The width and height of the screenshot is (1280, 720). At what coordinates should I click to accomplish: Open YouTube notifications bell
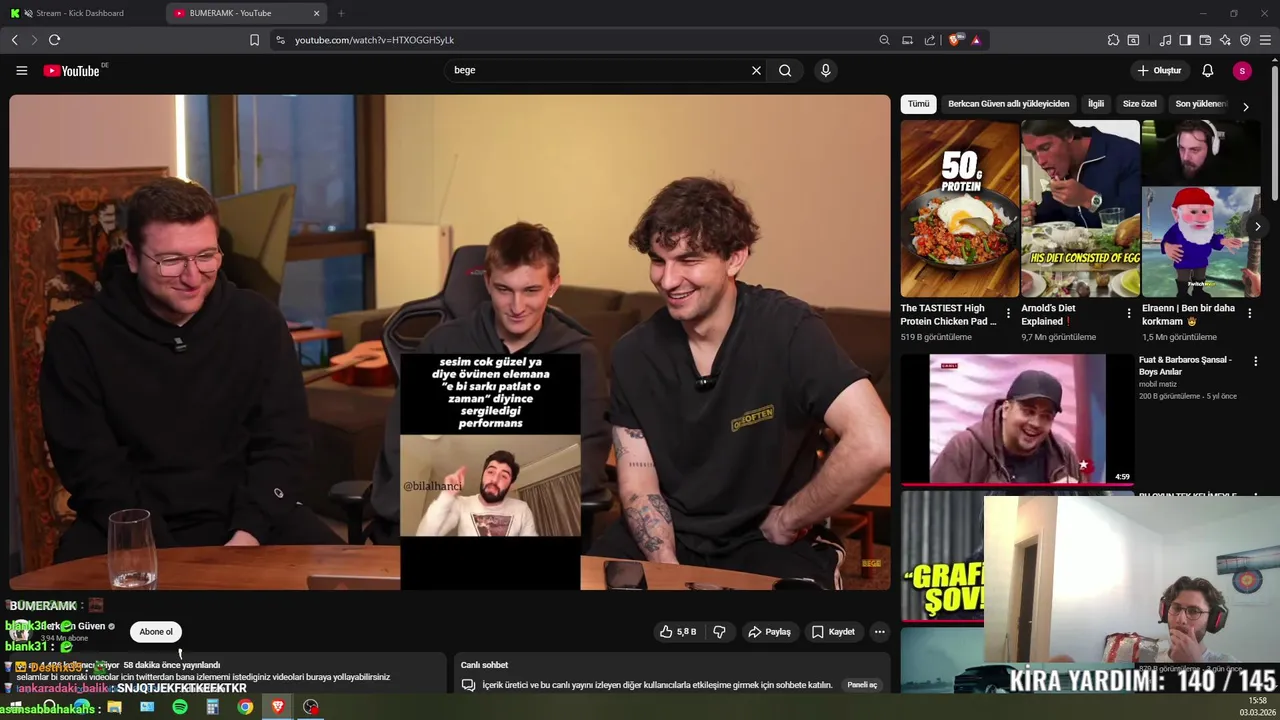(1207, 70)
